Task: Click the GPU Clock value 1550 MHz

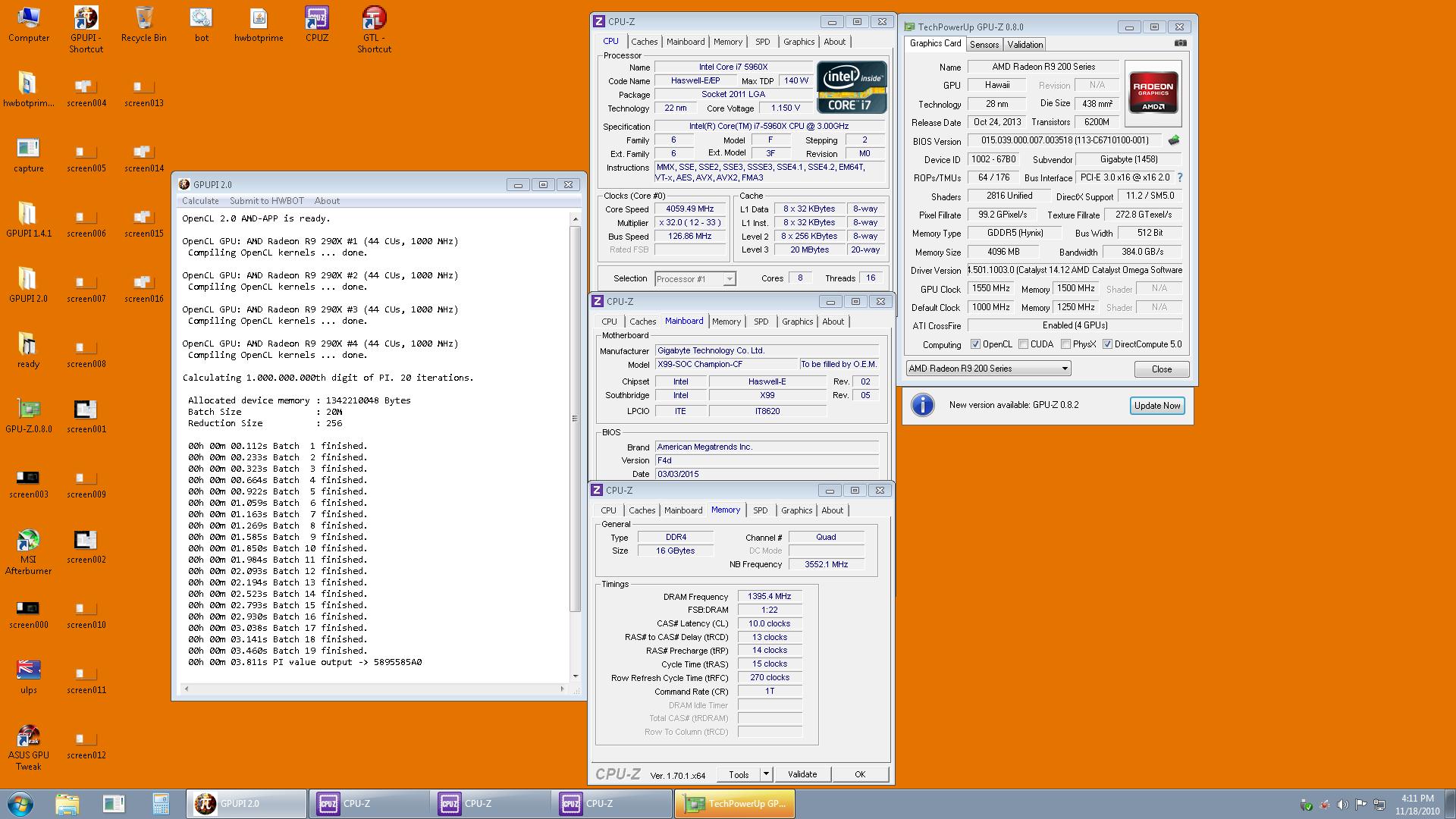Action: point(991,289)
